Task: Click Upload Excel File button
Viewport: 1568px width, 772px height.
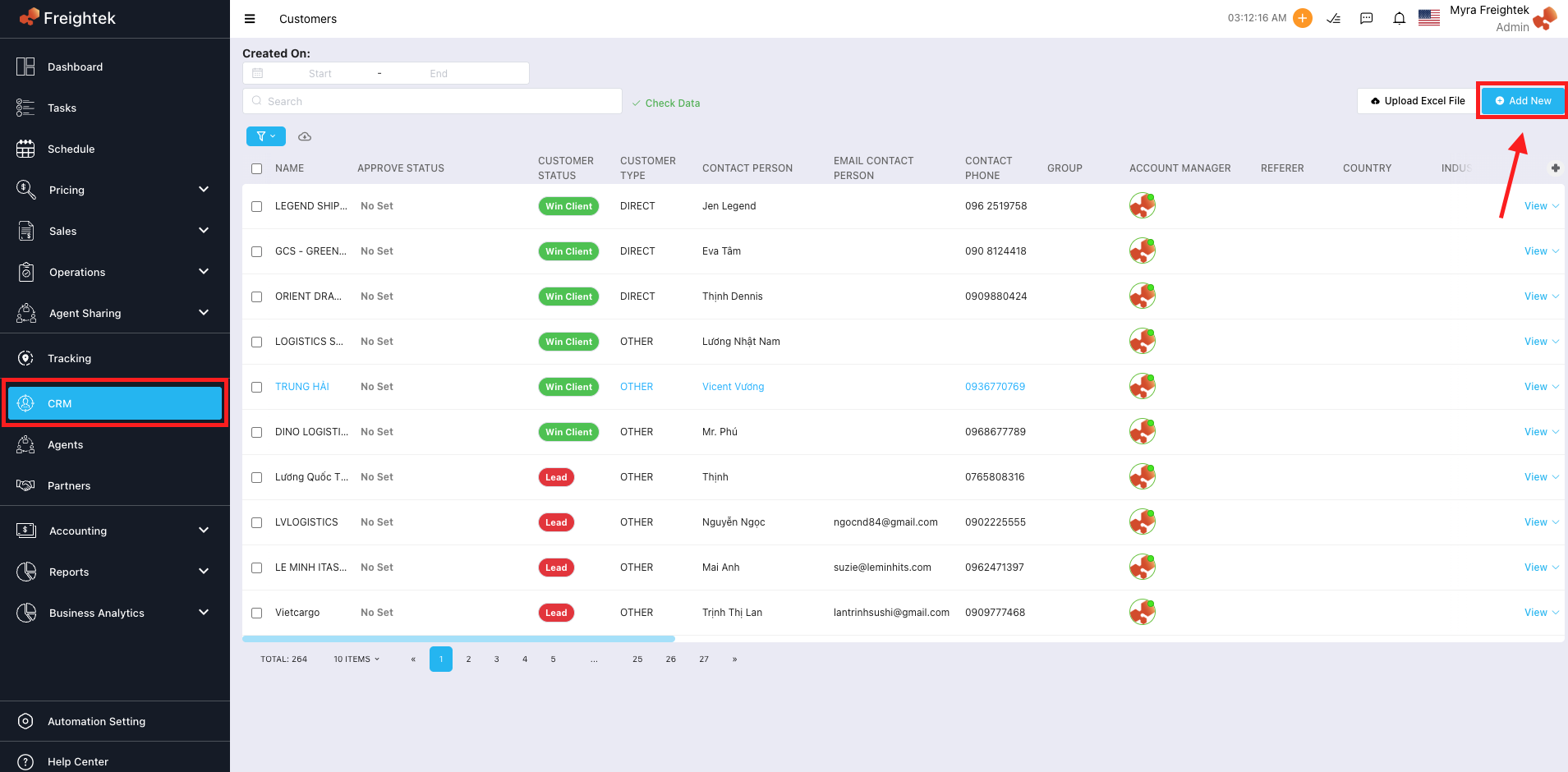Action: [1417, 101]
